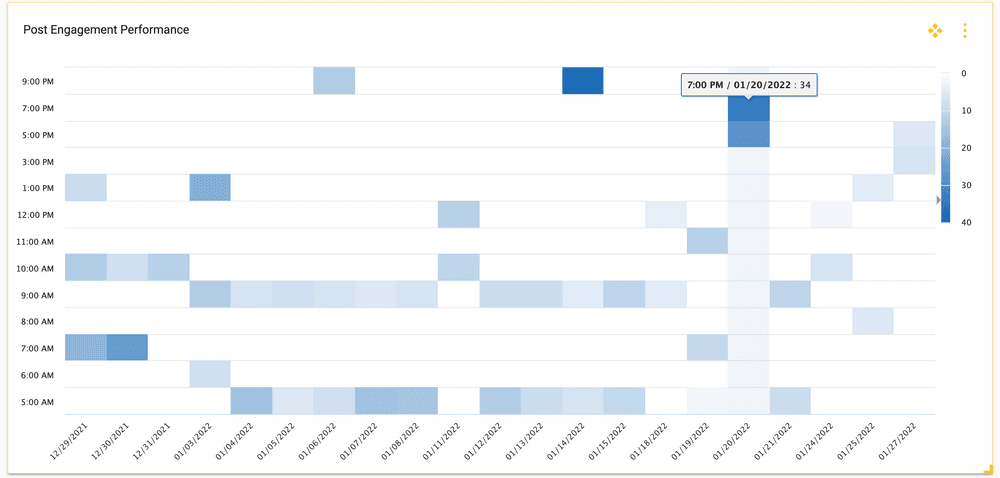Click the Post Engagement Performance title
This screenshot has width=1000, height=478.
(106, 30)
